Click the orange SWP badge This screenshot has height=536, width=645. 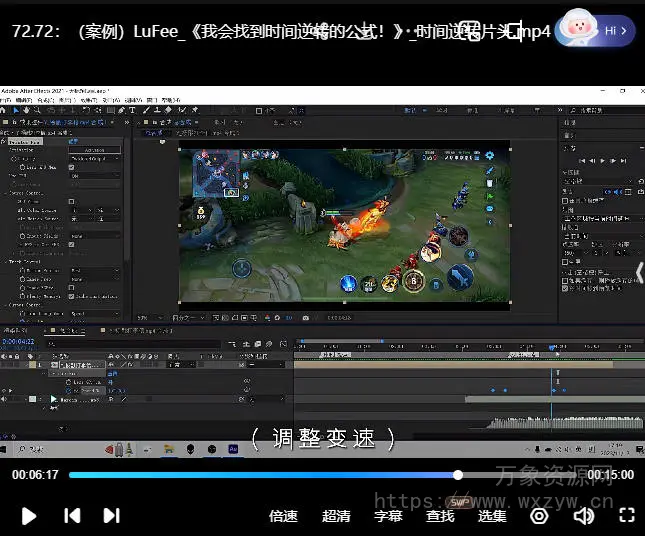point(460,502)
